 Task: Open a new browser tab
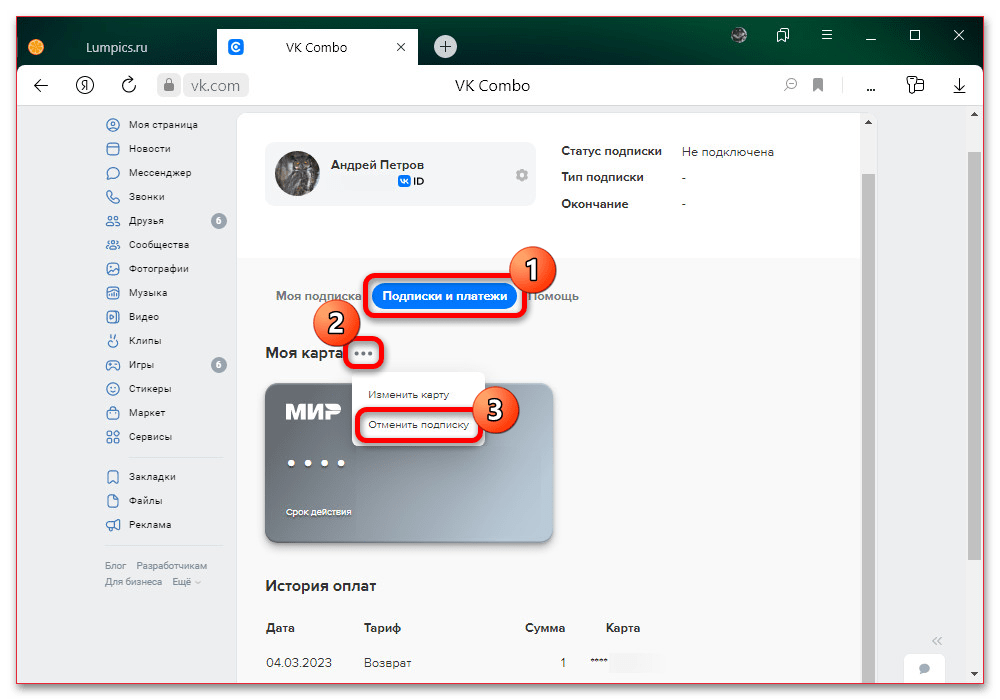[x=445, y=47]
